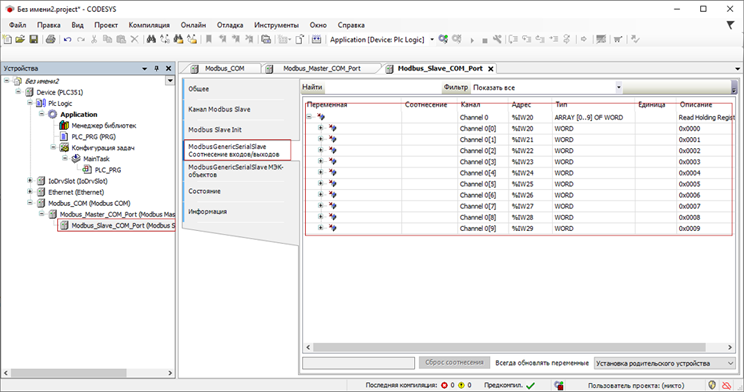Collapse the Channel 0 root variable row

(309, 117)
